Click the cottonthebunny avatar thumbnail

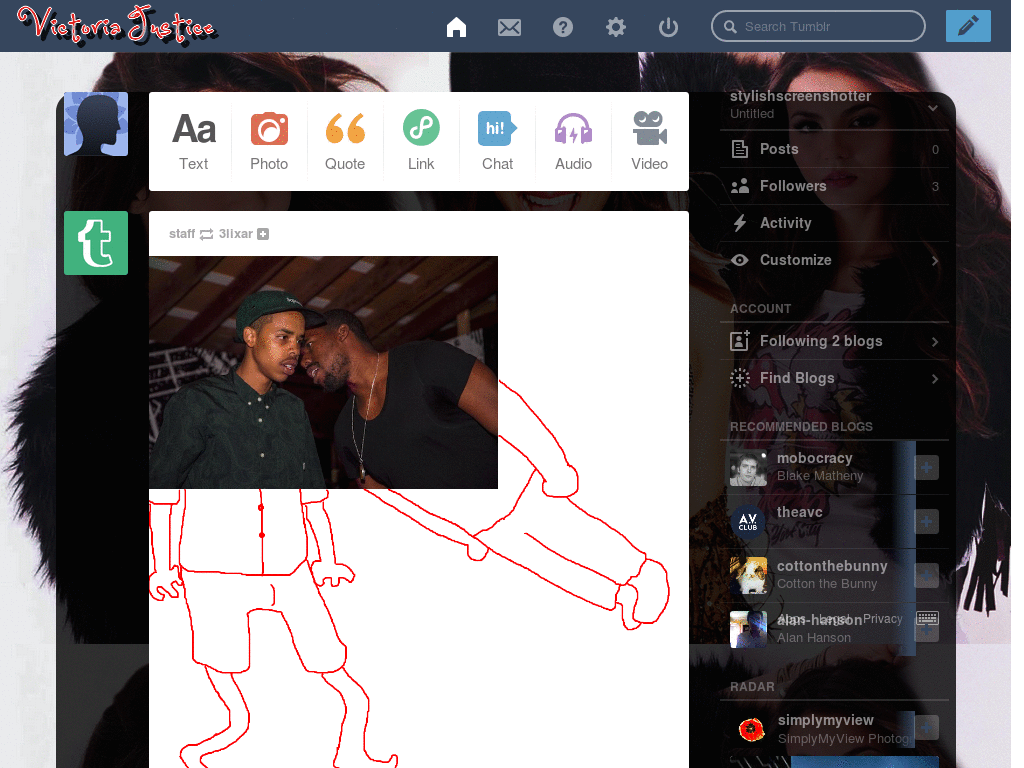click(748, 575)
